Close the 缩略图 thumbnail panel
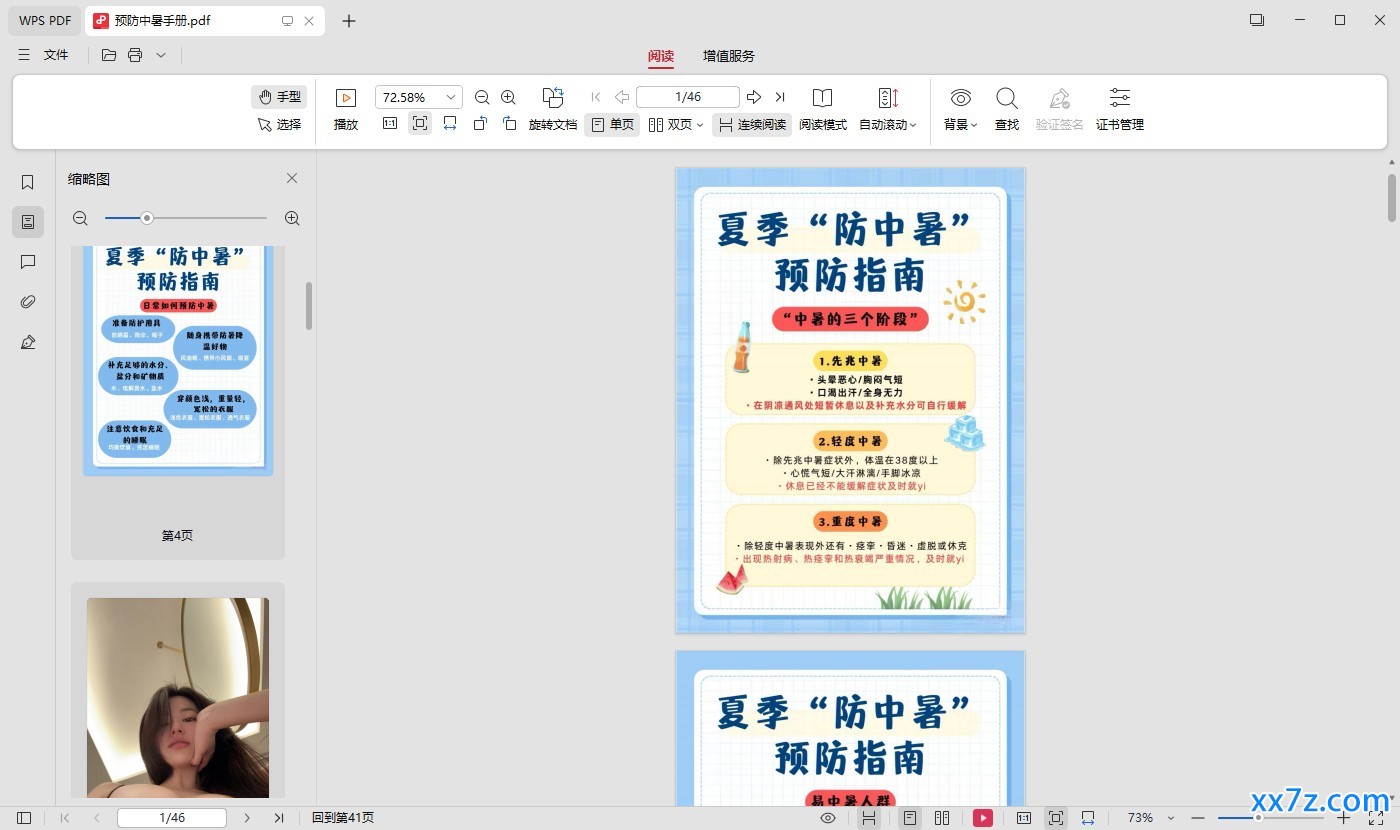Viewport: 1400px width, 830px height. 292,178
